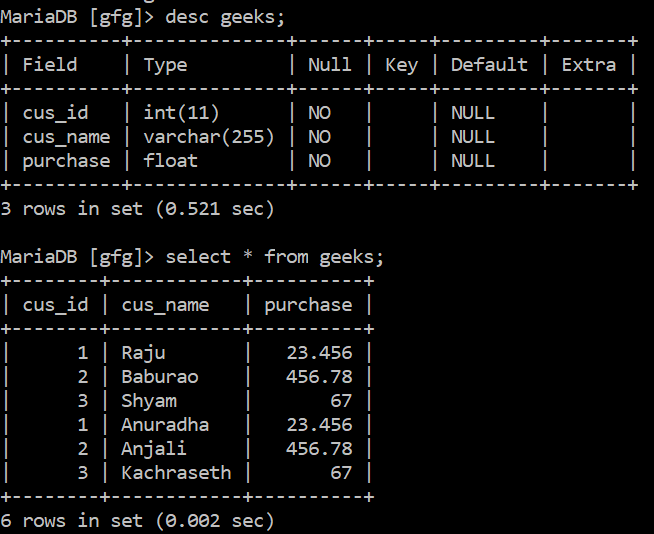Click the '3 rows in set (0.521 sec)' line
This screenshot has height=534, width=654.
(137, 209)
